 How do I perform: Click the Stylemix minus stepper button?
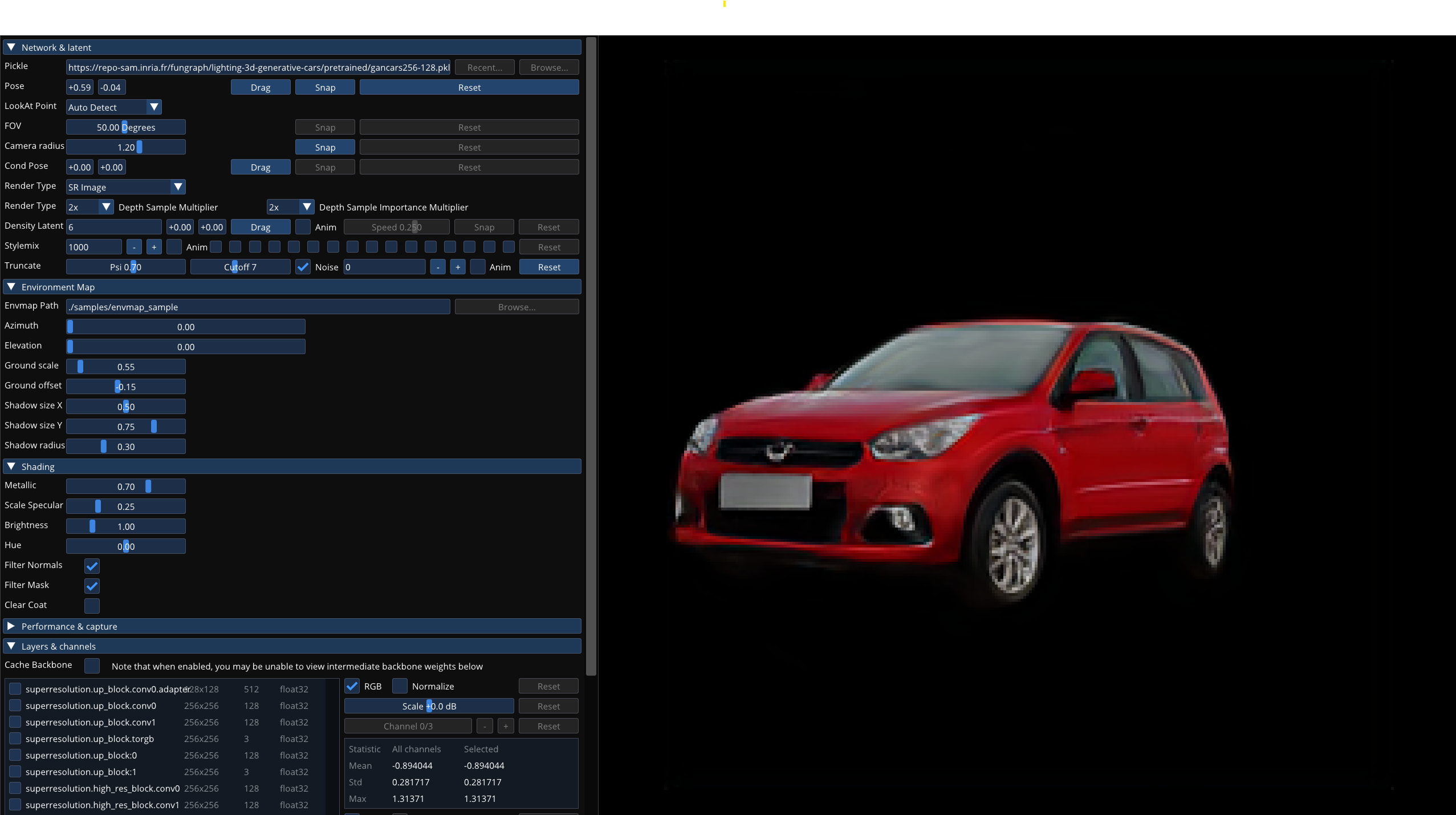[x=134, y=247]
